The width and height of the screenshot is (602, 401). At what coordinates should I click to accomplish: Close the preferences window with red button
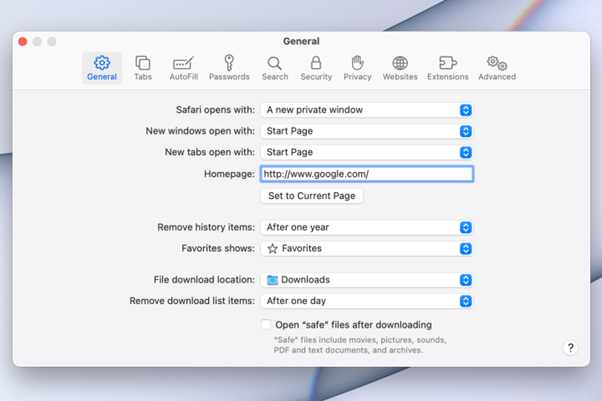pos(23,41)
